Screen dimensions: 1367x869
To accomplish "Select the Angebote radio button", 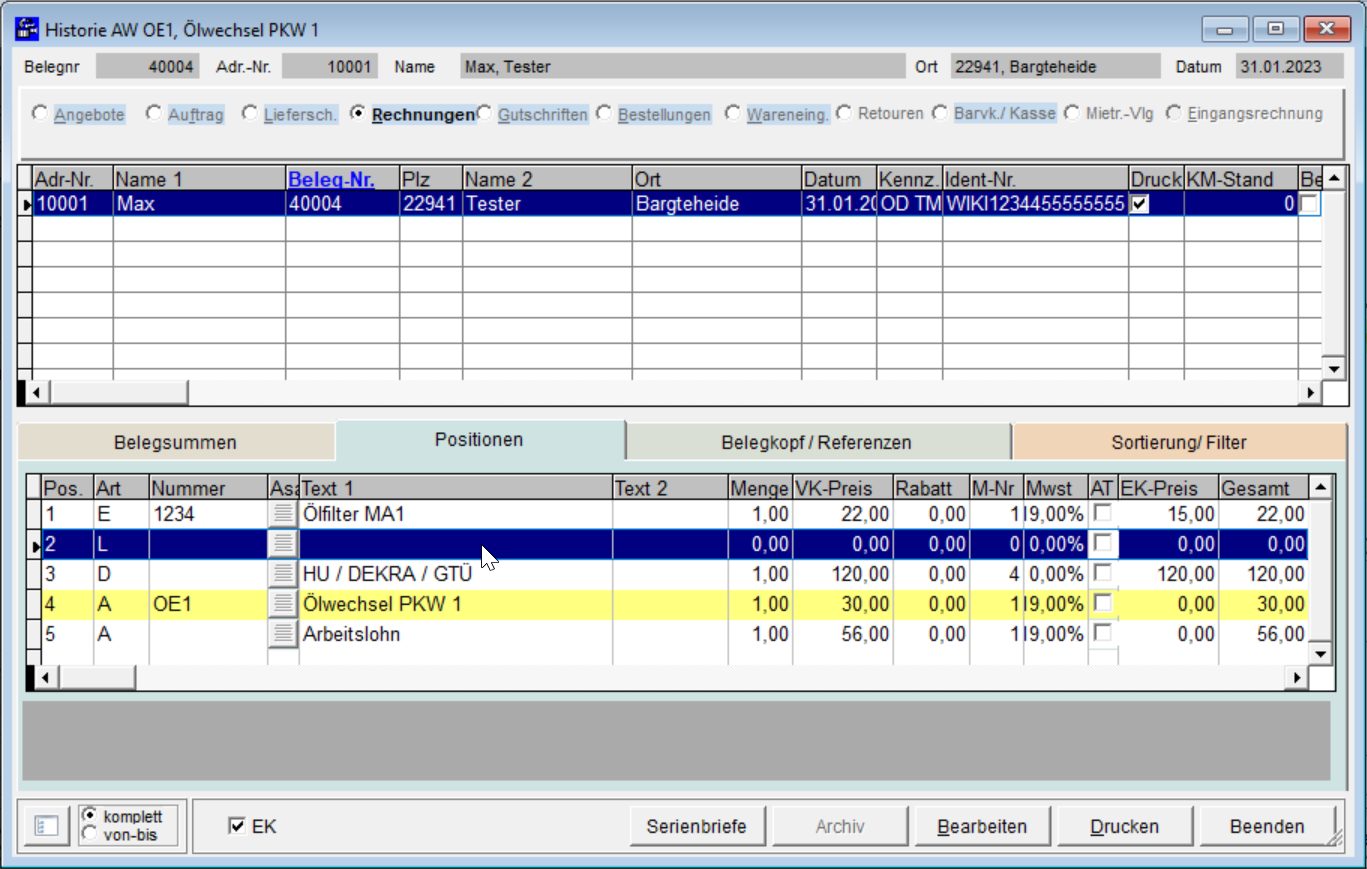I will (x=39, y=113).
